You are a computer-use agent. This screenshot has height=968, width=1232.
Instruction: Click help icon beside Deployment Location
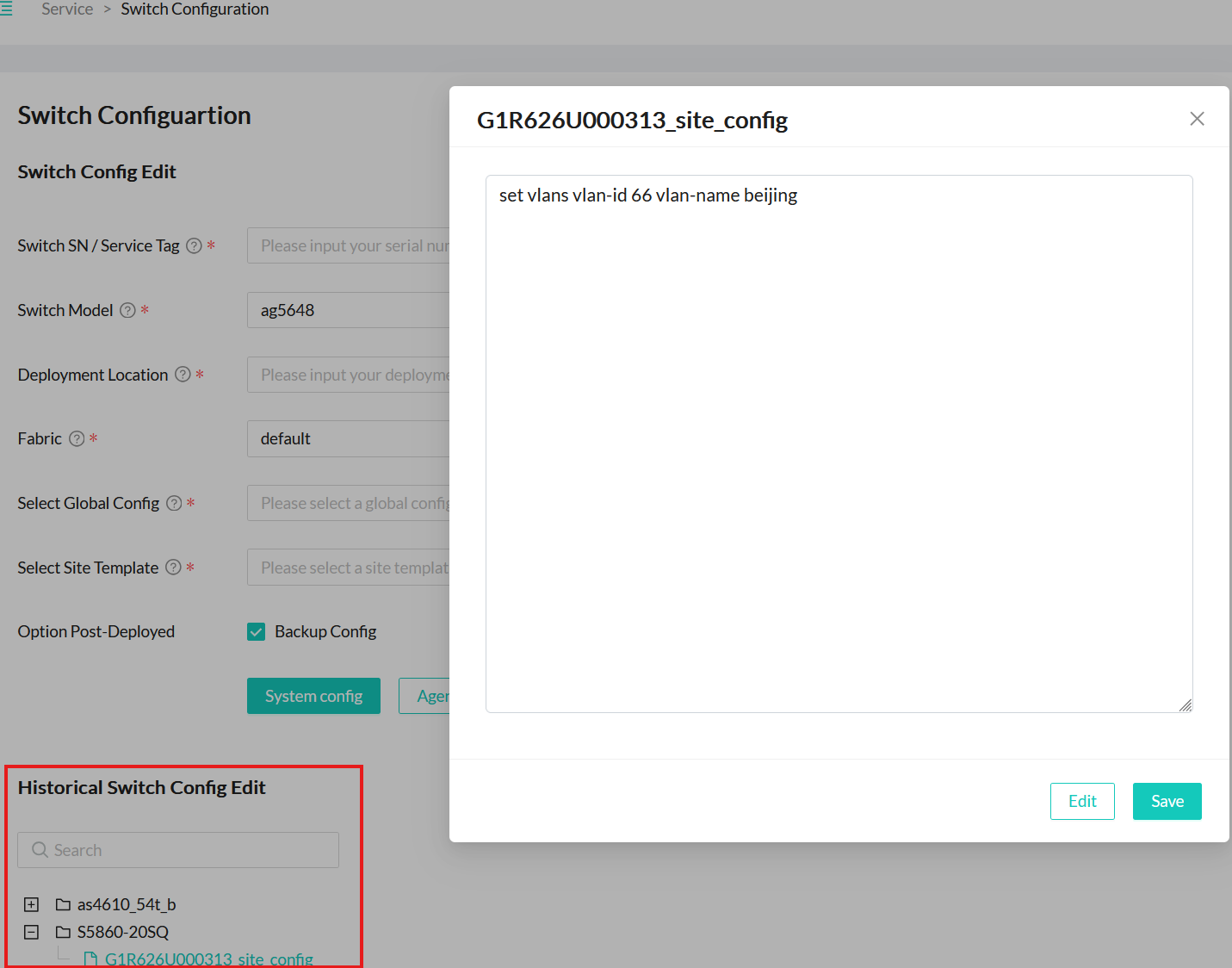[183, 375]
